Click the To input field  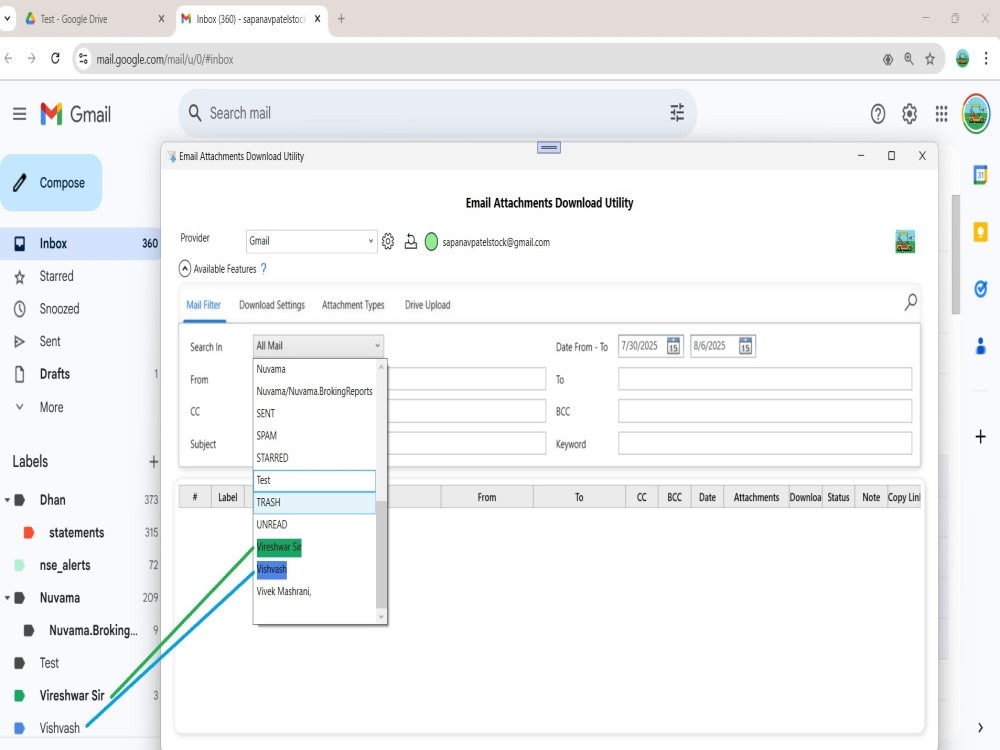pyautogui.click(x=765, y=379)
